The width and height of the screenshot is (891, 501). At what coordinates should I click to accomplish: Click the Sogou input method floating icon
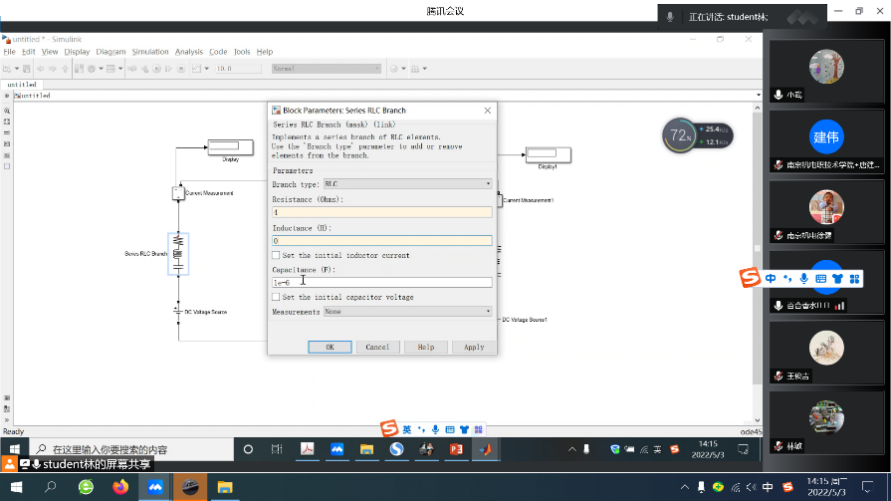(x=747, y=278)
